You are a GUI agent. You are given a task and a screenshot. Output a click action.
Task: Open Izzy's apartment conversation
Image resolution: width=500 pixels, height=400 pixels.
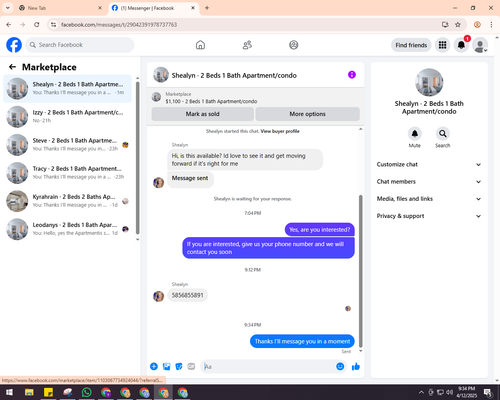coord(67,117)
